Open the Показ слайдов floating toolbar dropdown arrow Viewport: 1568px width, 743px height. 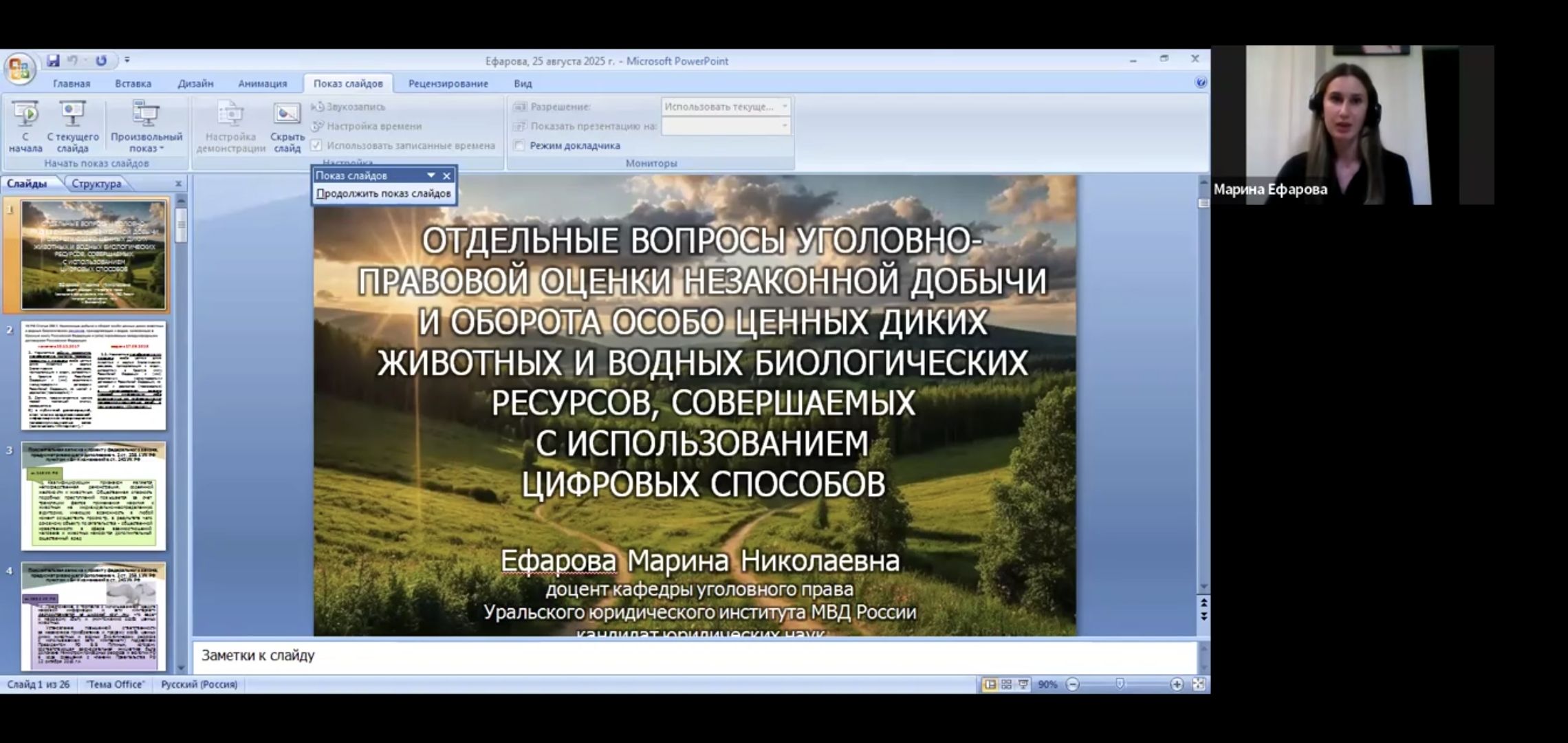431,175
